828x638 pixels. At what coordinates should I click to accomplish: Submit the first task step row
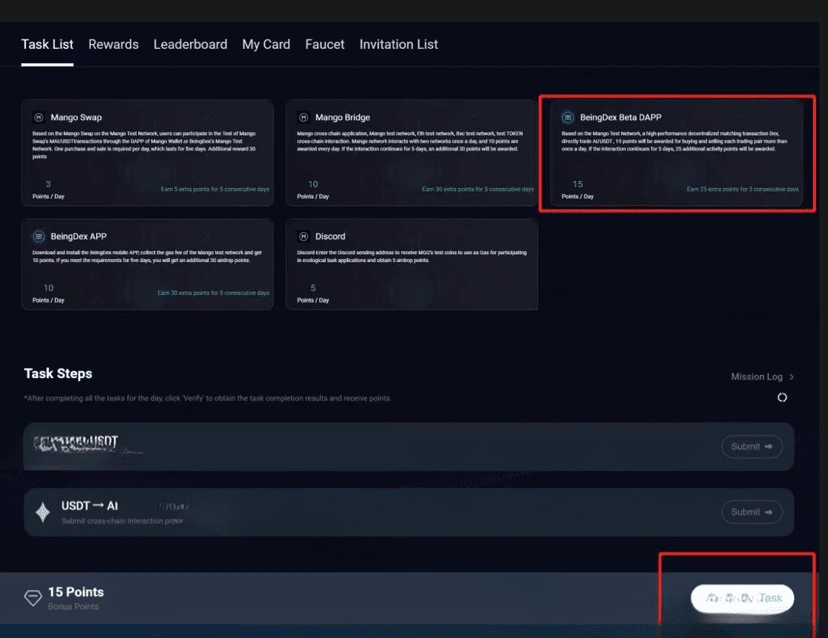click(751, 447)
